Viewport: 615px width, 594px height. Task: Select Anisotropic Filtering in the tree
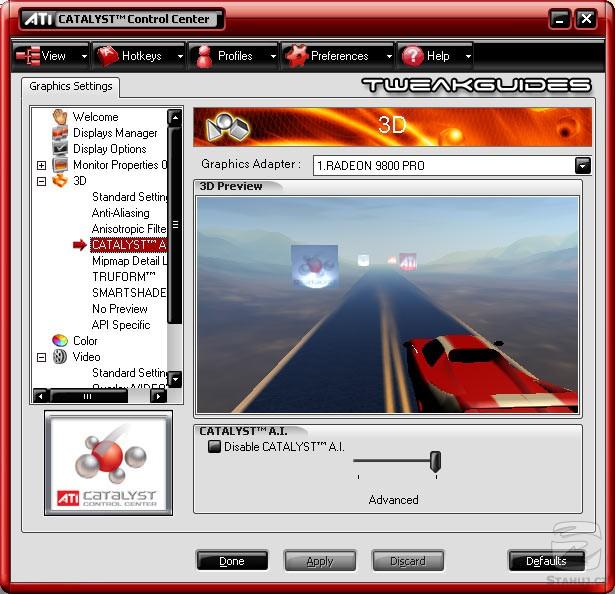(129, 229)
